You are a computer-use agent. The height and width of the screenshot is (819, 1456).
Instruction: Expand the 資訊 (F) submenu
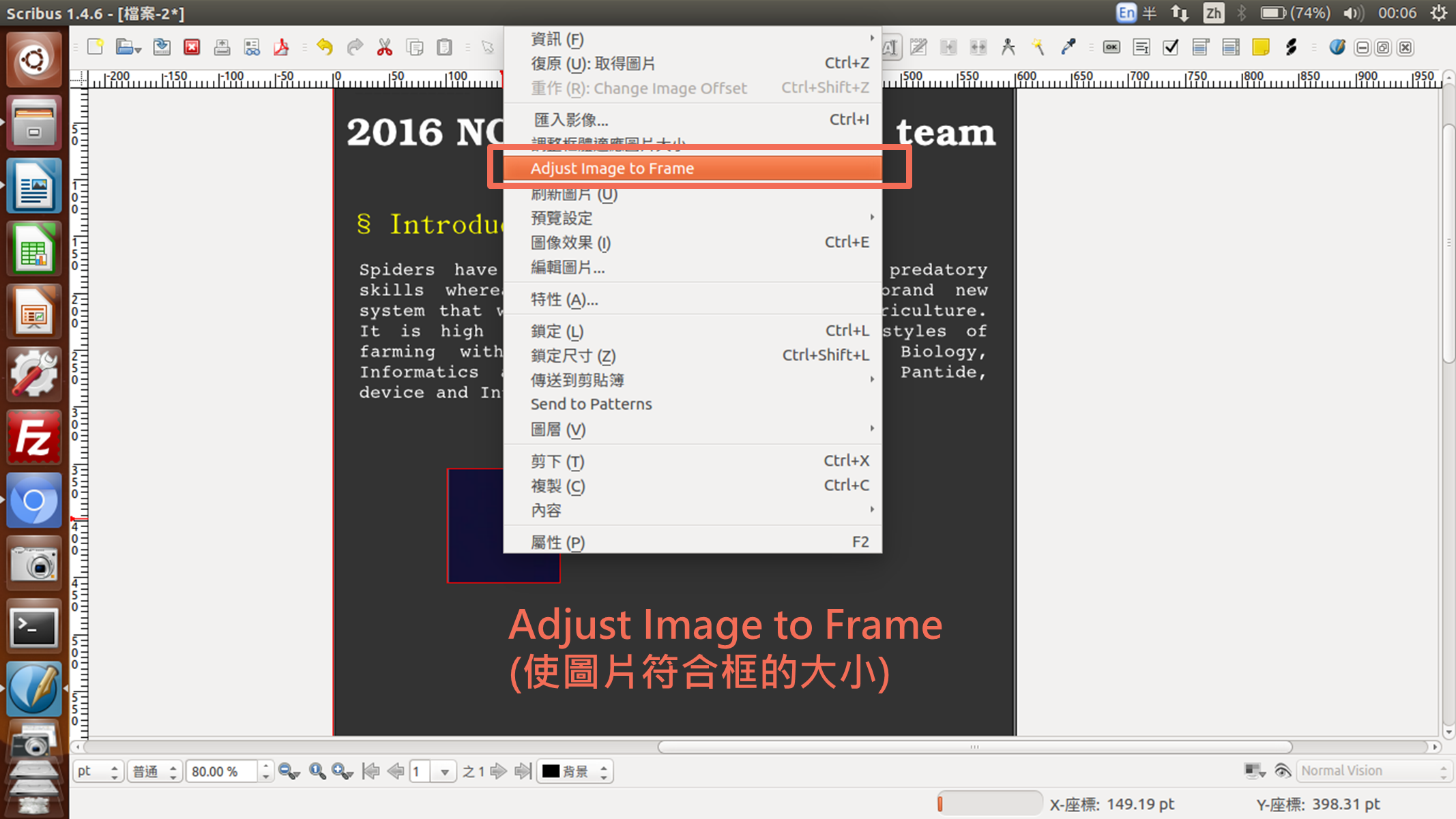tap(693, 39)
